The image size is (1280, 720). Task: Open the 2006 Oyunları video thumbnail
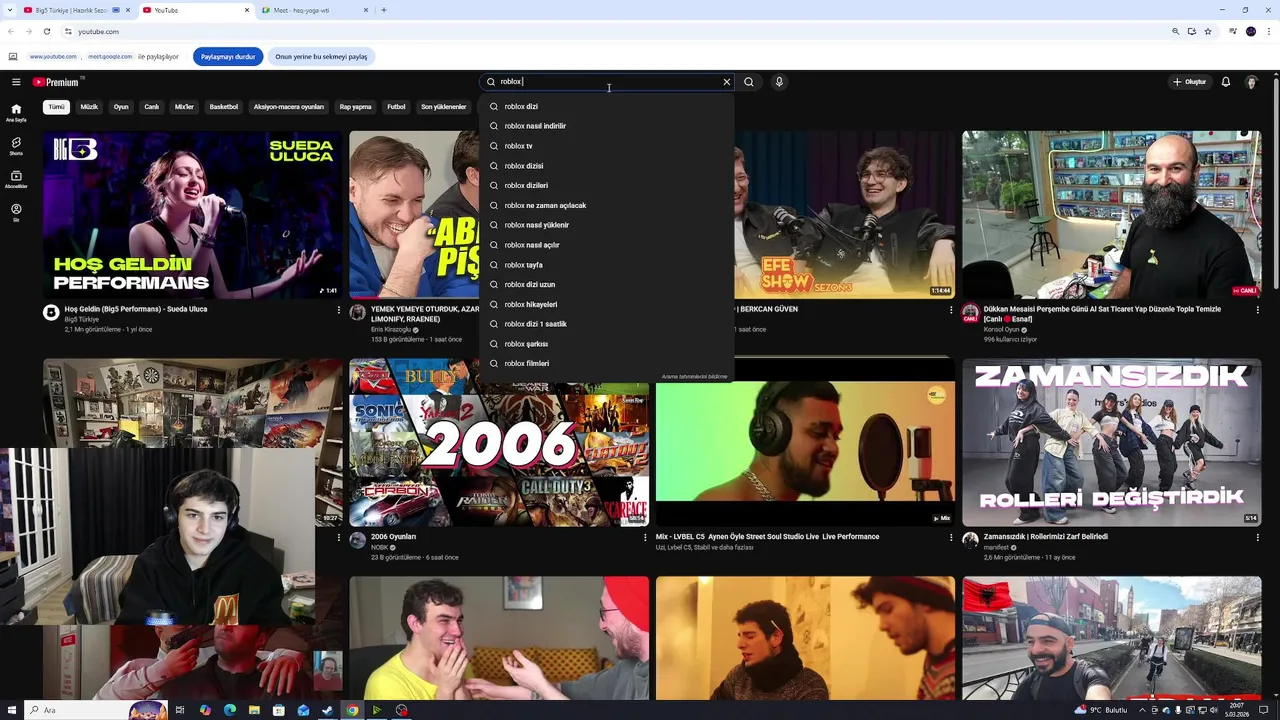499,442
